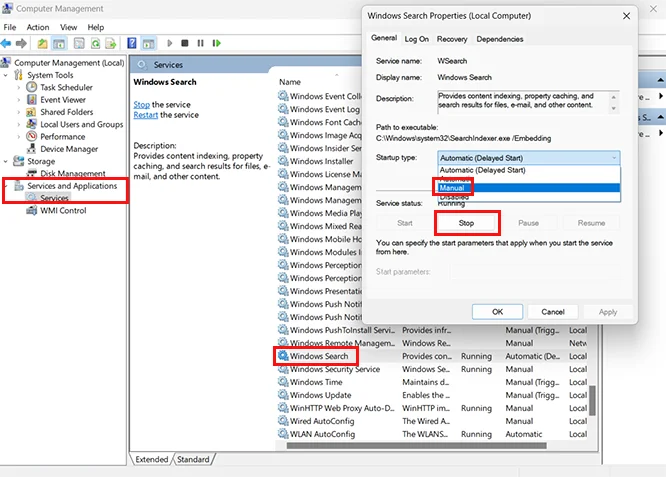The image size is (666, 477).
Task: Open the Startup type combo box
Action: pyautogui.click(x=528, y=158)
